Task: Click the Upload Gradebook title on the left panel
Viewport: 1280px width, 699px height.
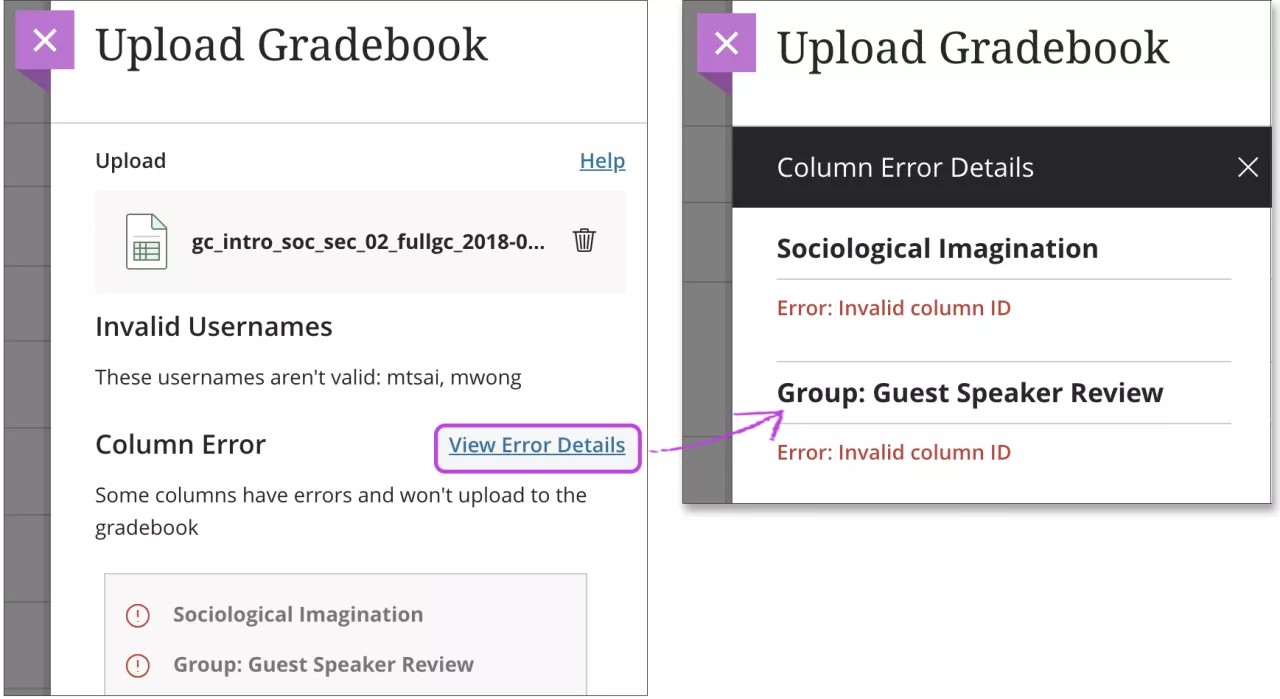Action: click(x=291, y=44)
